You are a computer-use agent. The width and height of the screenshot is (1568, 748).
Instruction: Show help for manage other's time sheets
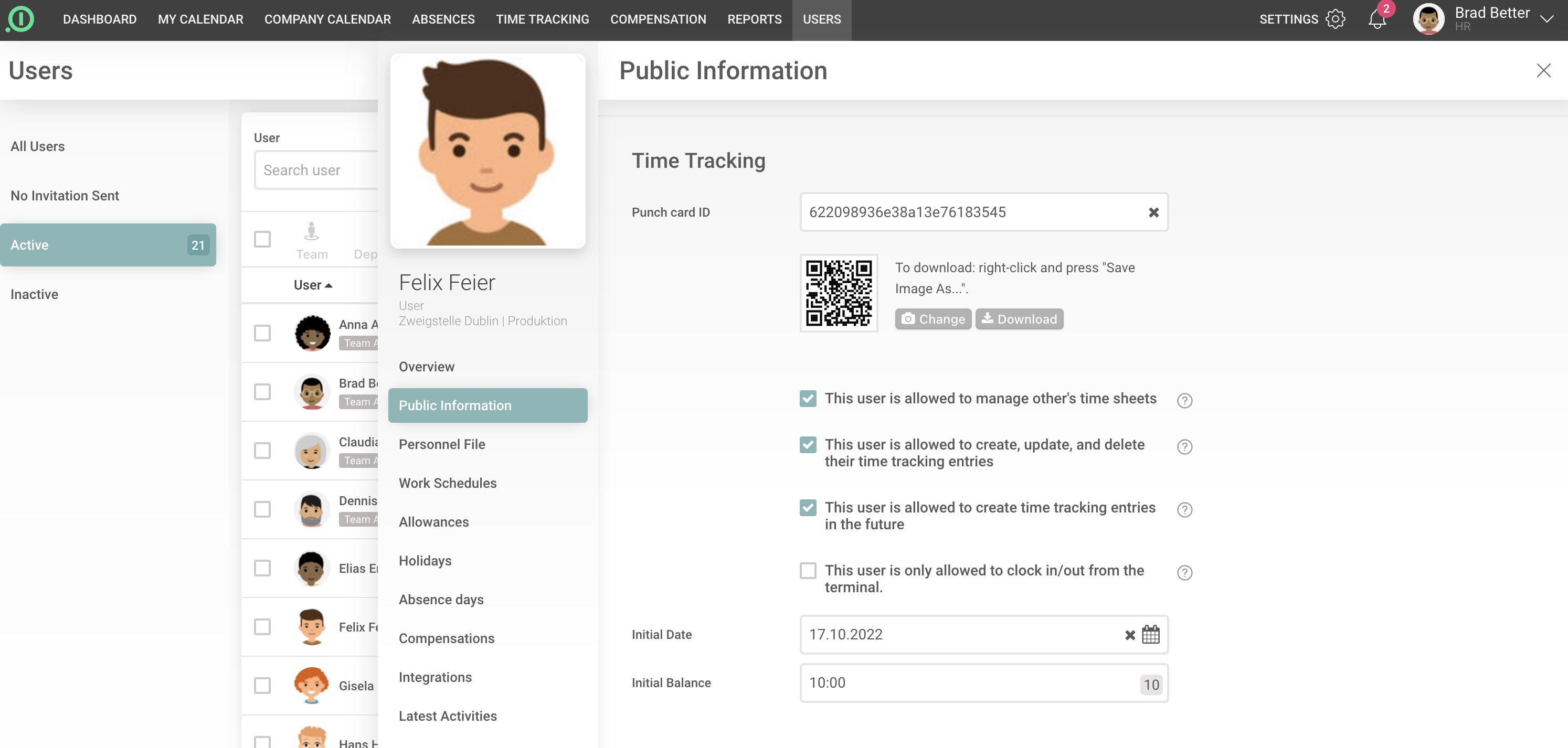(x=1184, y=400)
